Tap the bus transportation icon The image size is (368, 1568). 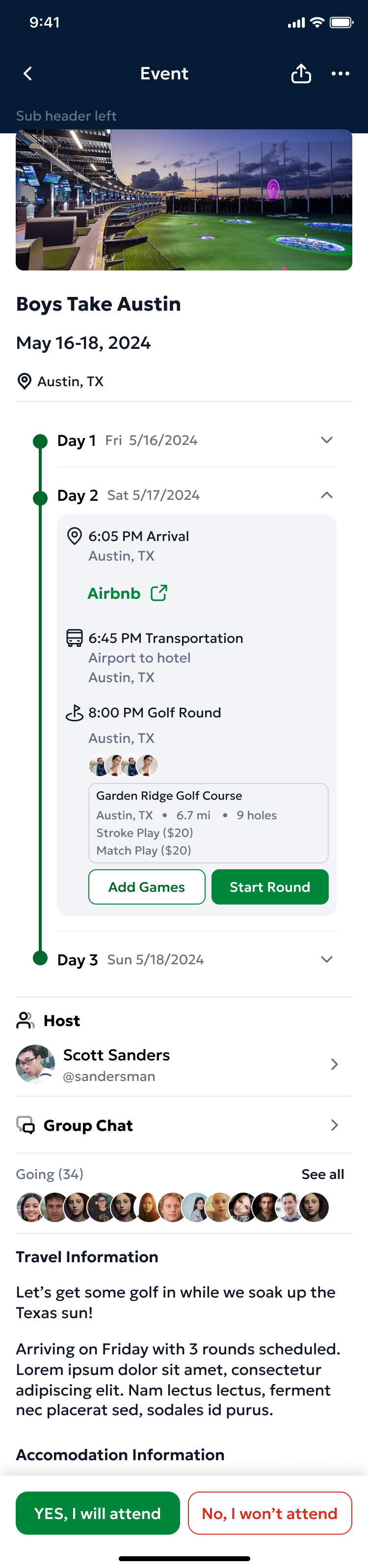pos(74,638)
